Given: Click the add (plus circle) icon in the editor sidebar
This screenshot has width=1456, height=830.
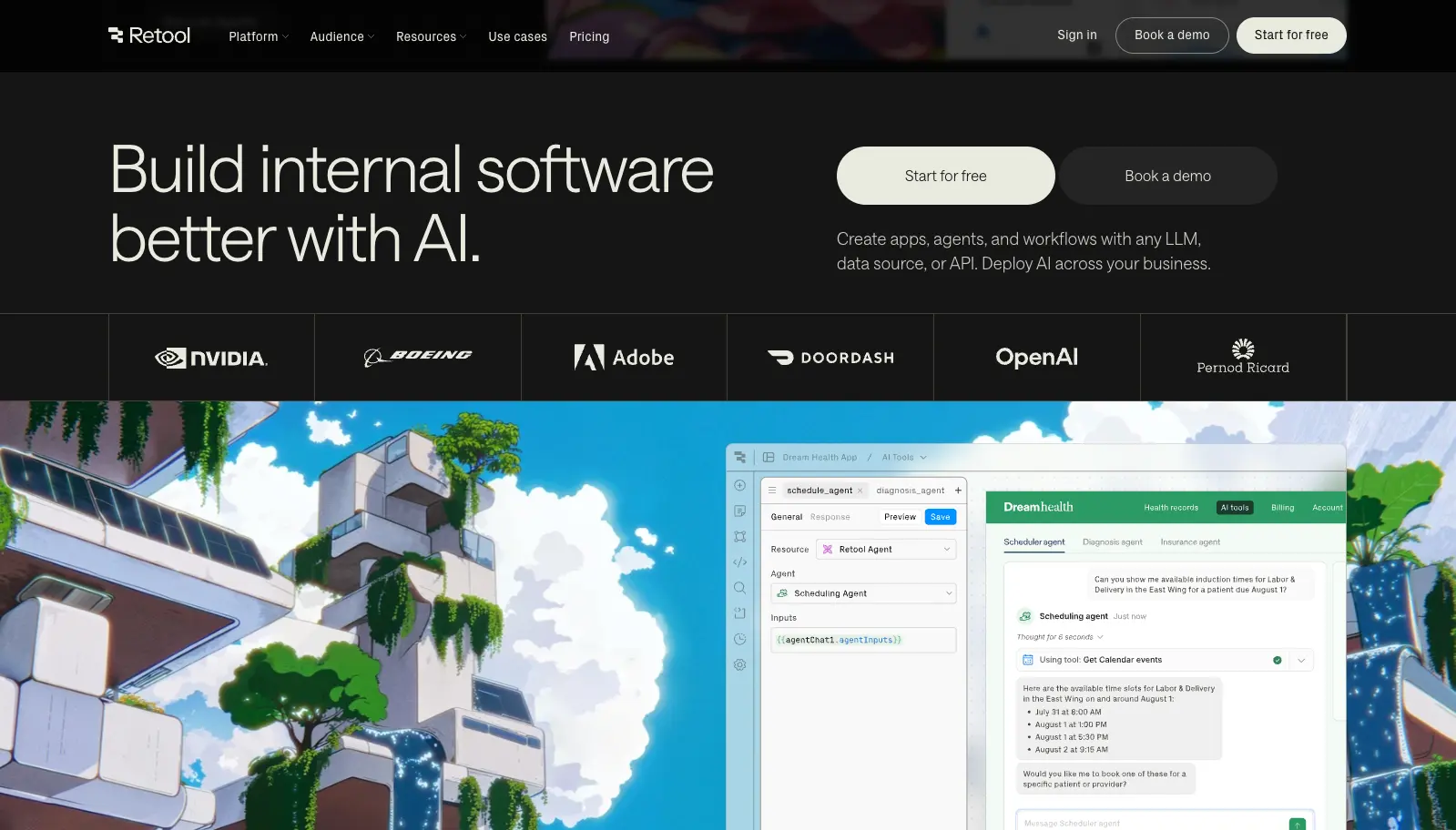Looking at the screenshot, I should pyautogui.click(x=739, y=485).
